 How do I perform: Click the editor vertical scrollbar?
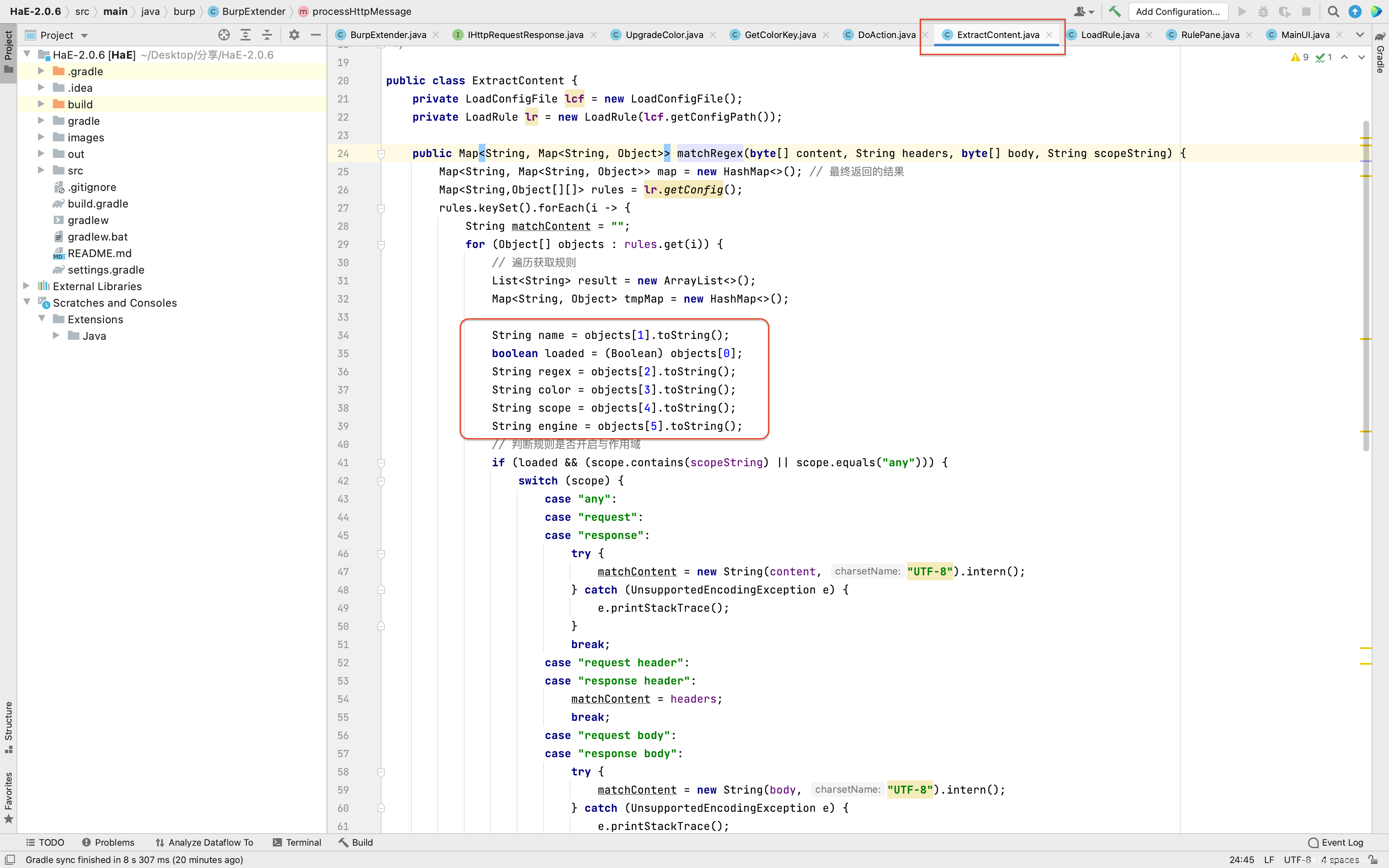point(1366,287)
